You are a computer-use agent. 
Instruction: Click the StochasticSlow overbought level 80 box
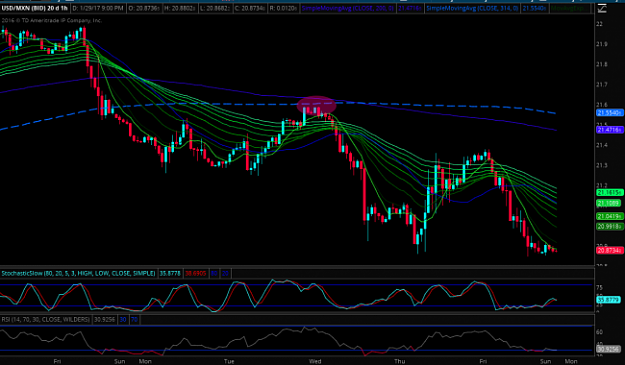tap(214, 274)
